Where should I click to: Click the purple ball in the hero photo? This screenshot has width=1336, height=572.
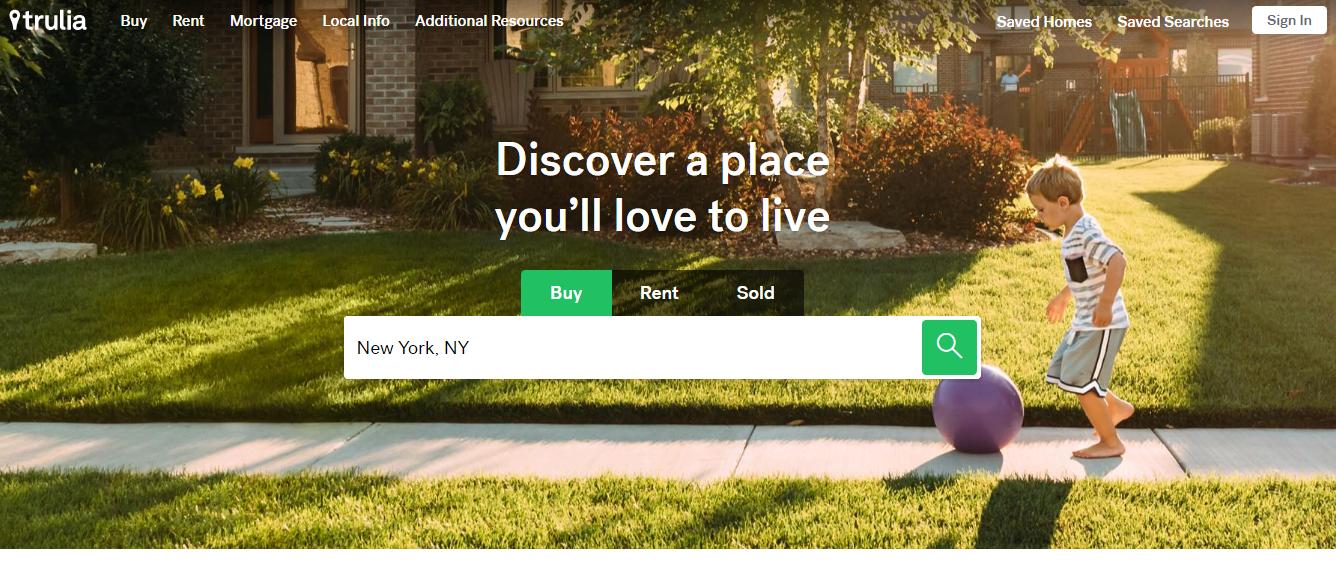[x=977, y=408]
